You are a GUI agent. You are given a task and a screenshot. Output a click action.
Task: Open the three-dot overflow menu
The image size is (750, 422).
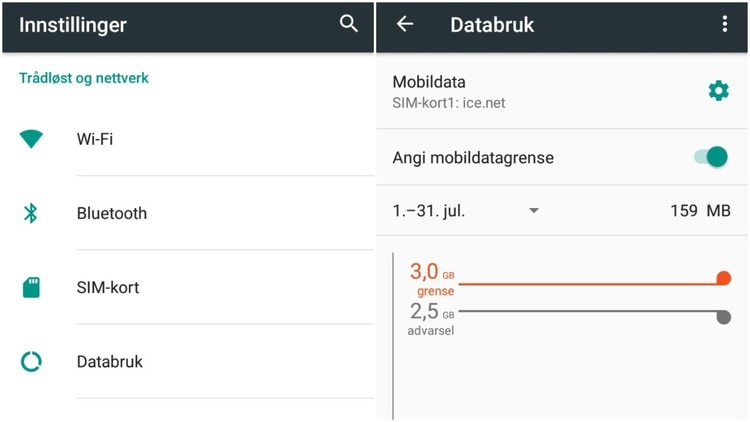725,25
